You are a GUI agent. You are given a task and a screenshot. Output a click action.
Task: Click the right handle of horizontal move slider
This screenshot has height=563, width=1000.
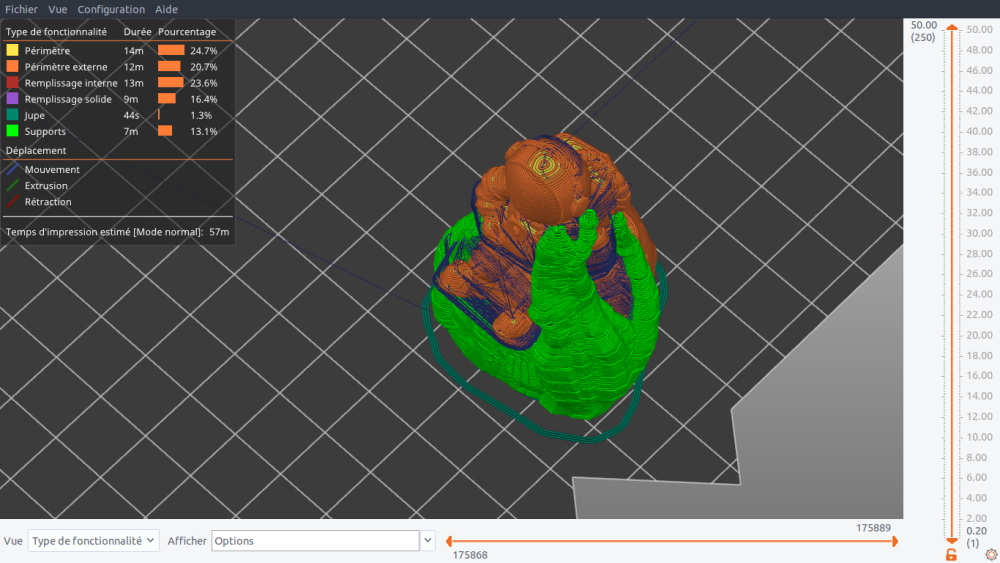pyautogui.click(x=895, y=541)
